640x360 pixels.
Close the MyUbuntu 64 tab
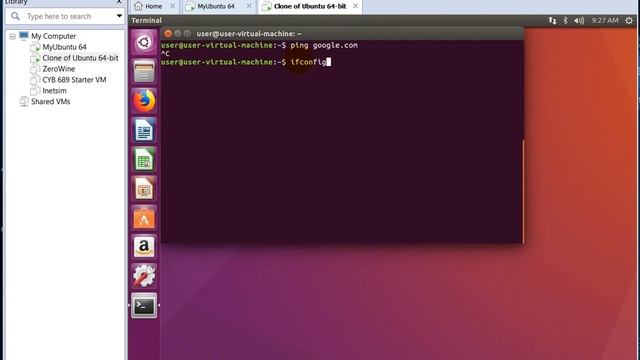tap(249, 6)
